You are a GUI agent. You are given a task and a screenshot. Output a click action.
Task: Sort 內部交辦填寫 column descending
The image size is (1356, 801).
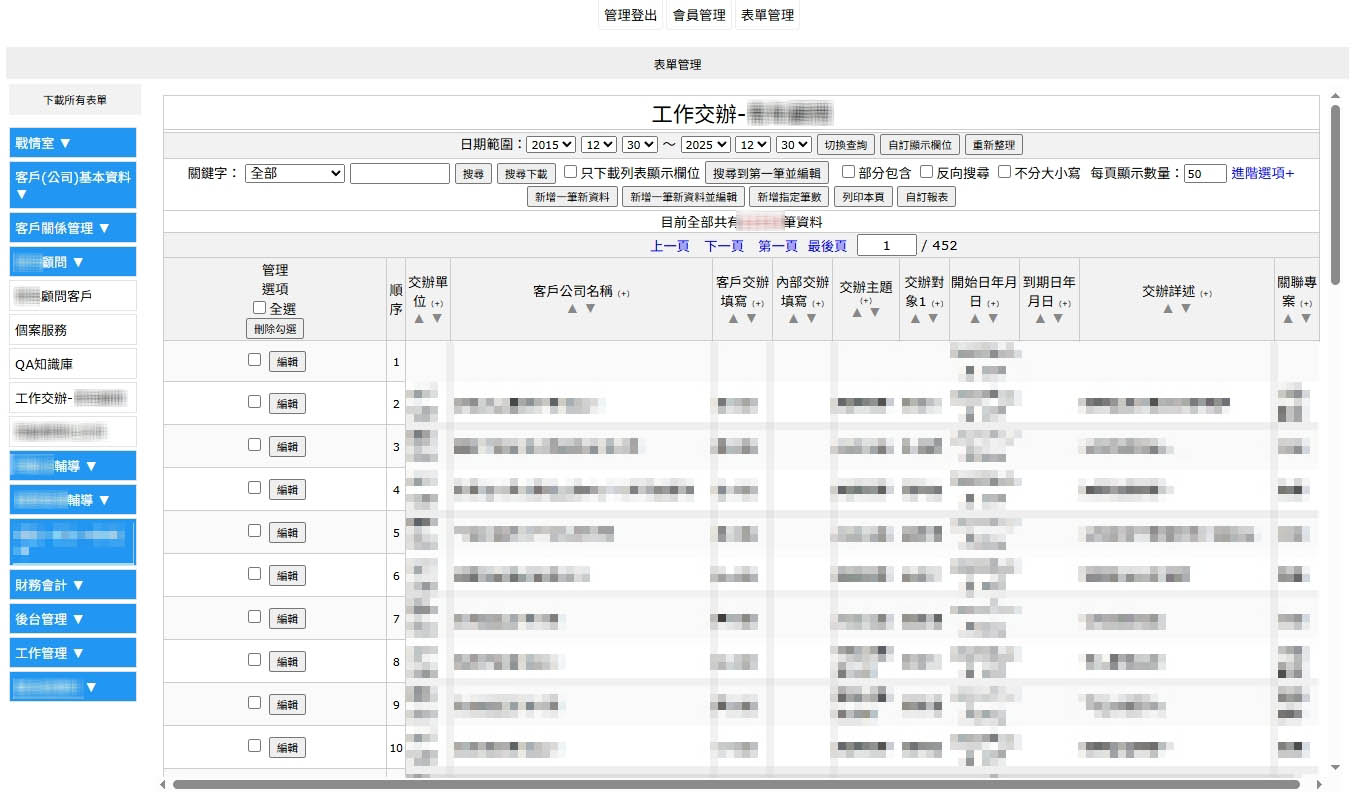tap(812, 318)
